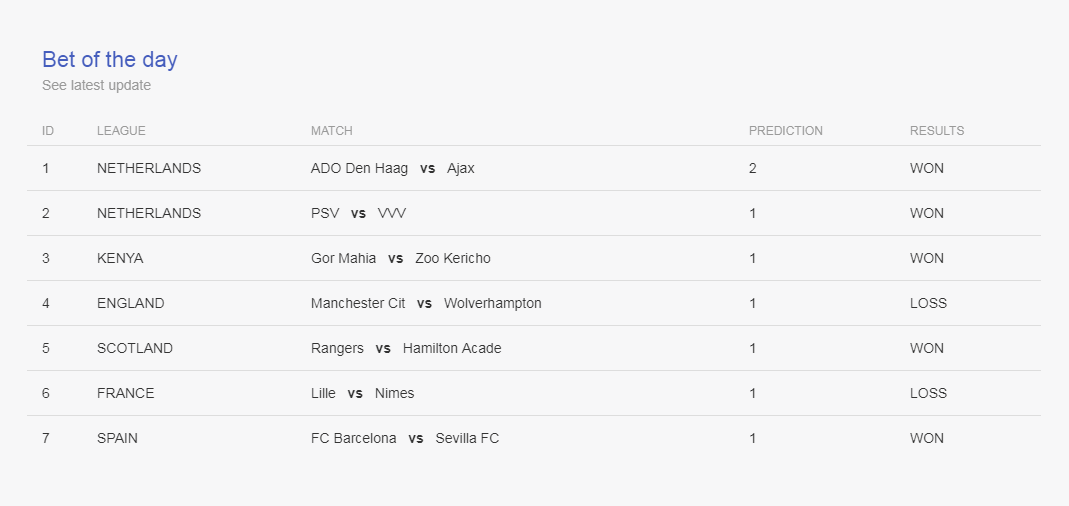
Task: Click the SCOTLAND league cell
Action: (x=135, y=348)
